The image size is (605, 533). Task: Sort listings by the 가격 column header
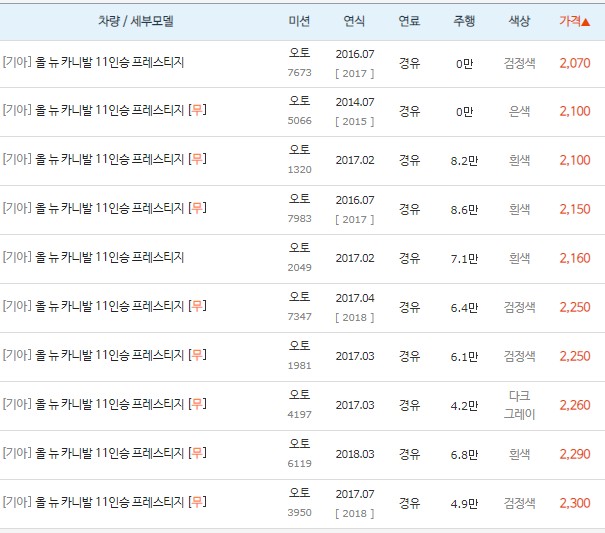575,21
